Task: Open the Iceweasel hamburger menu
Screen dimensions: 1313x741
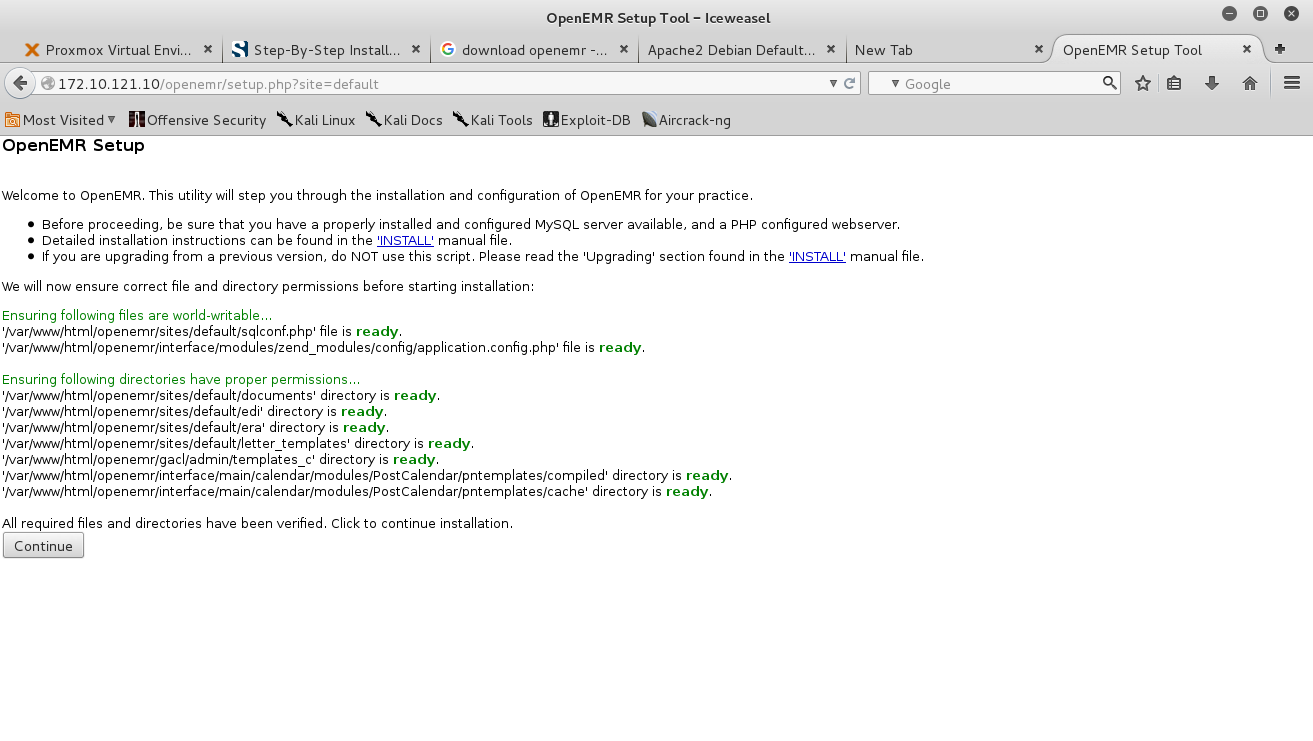Action: (1291, 84)
